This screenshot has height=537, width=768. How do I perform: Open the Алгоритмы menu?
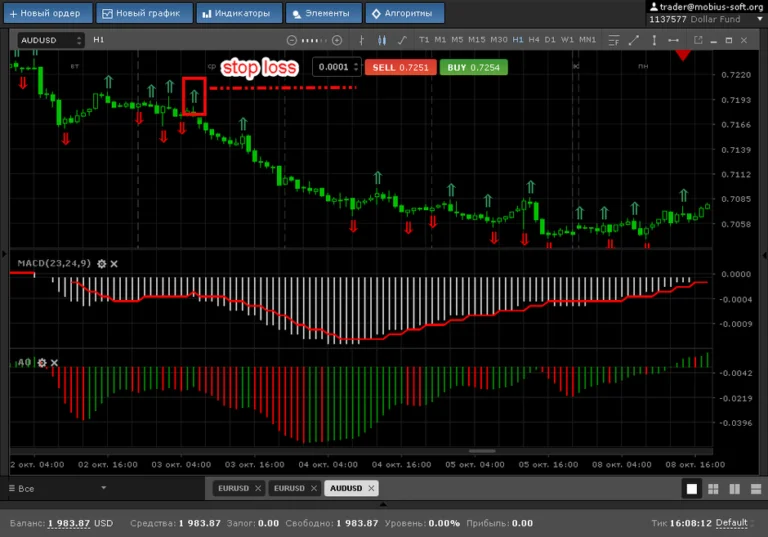(x=405, y=13)
